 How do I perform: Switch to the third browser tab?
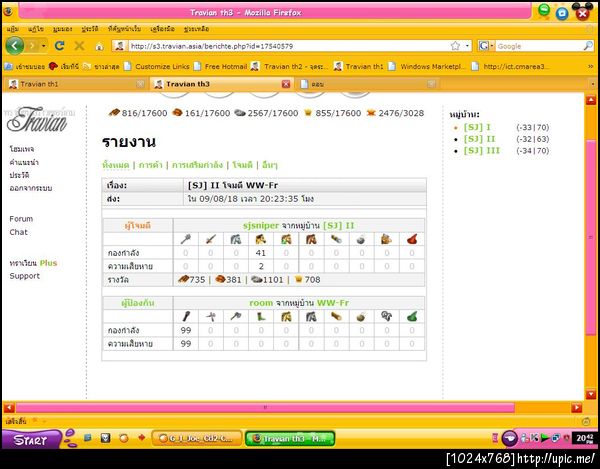[x=367, y=84]
